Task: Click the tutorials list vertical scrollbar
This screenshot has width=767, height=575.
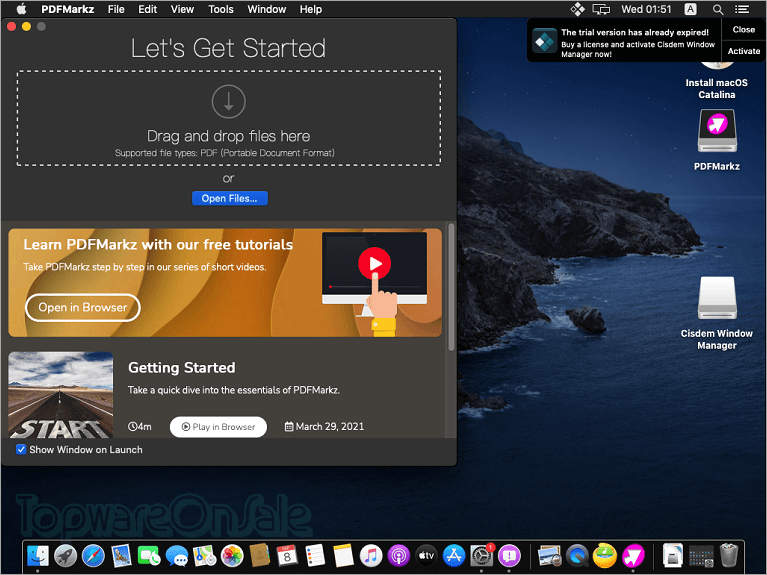Action: tap(451, 286)
